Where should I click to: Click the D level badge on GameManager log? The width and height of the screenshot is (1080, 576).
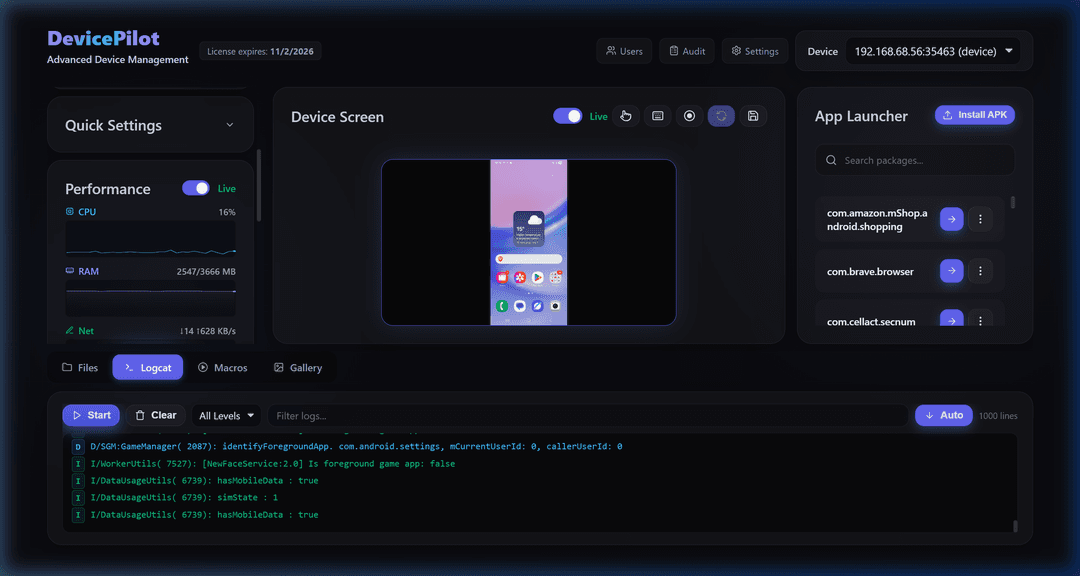coord(78,446)
